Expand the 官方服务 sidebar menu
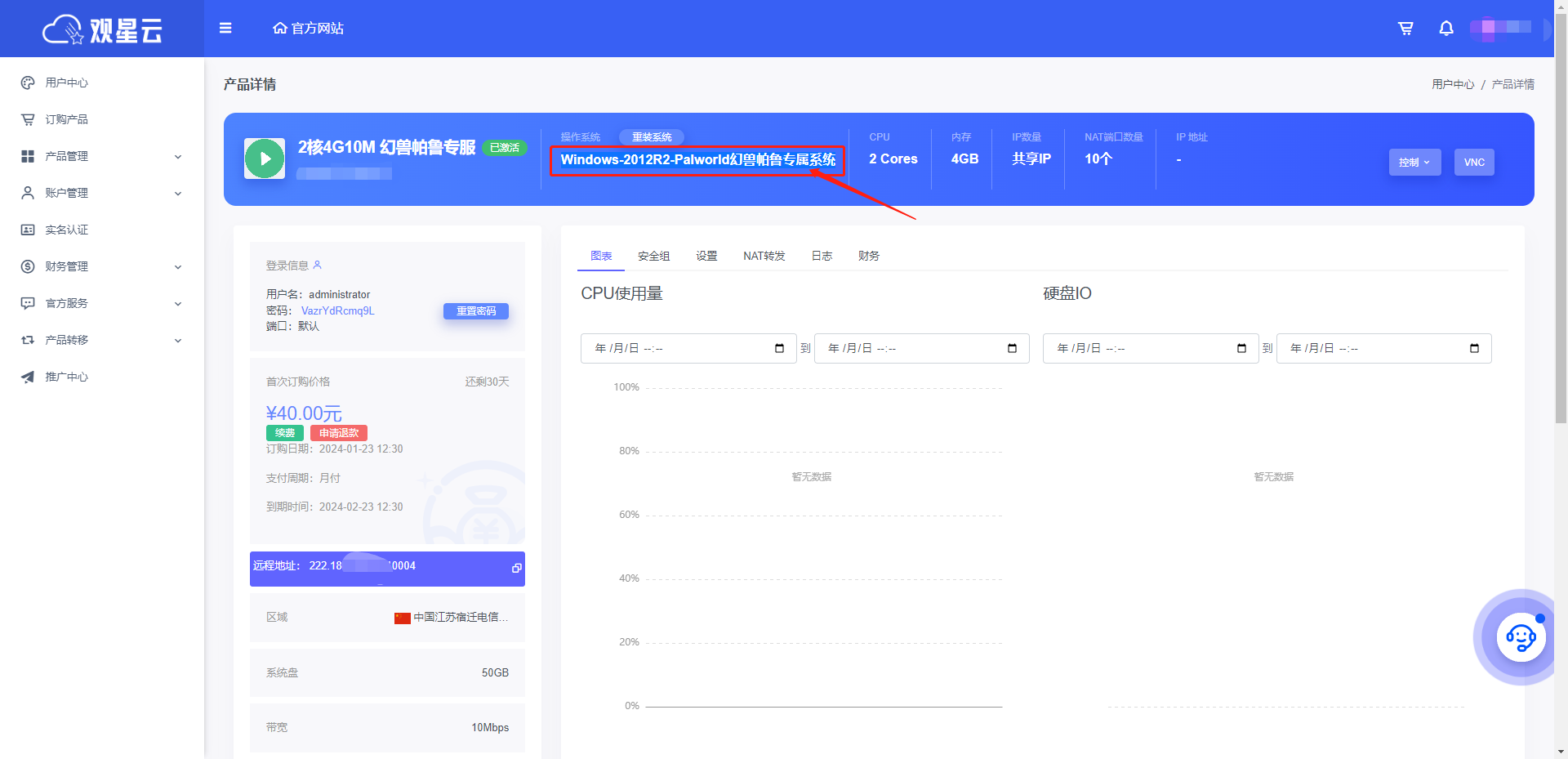 tap(178, 304)
